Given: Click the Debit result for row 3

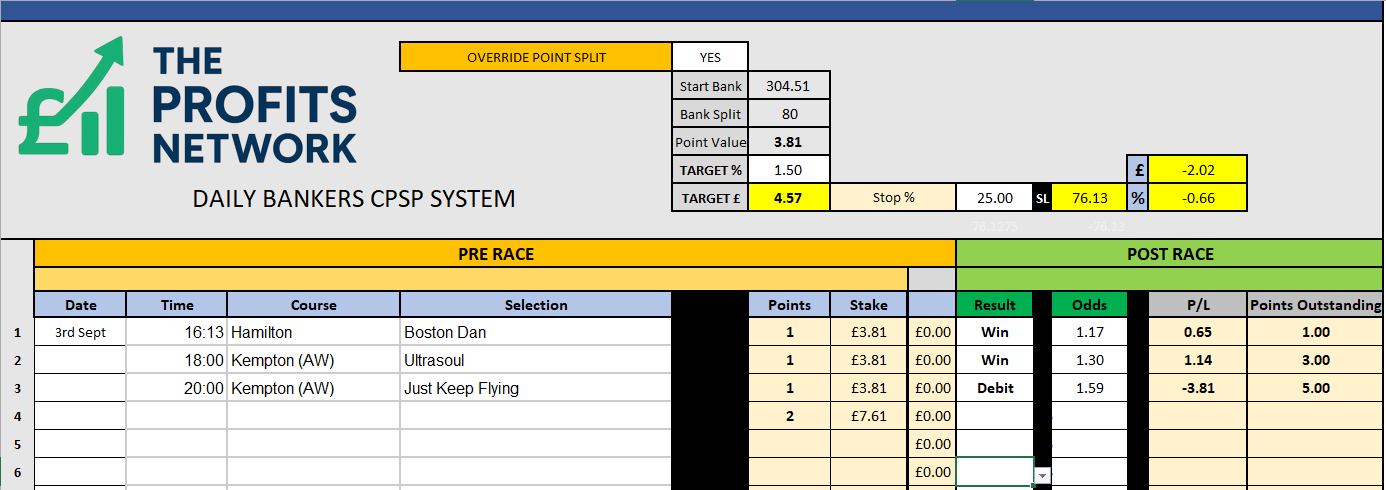Looking at the screenshot, I should pyautogui.click(x=994, y=388).
